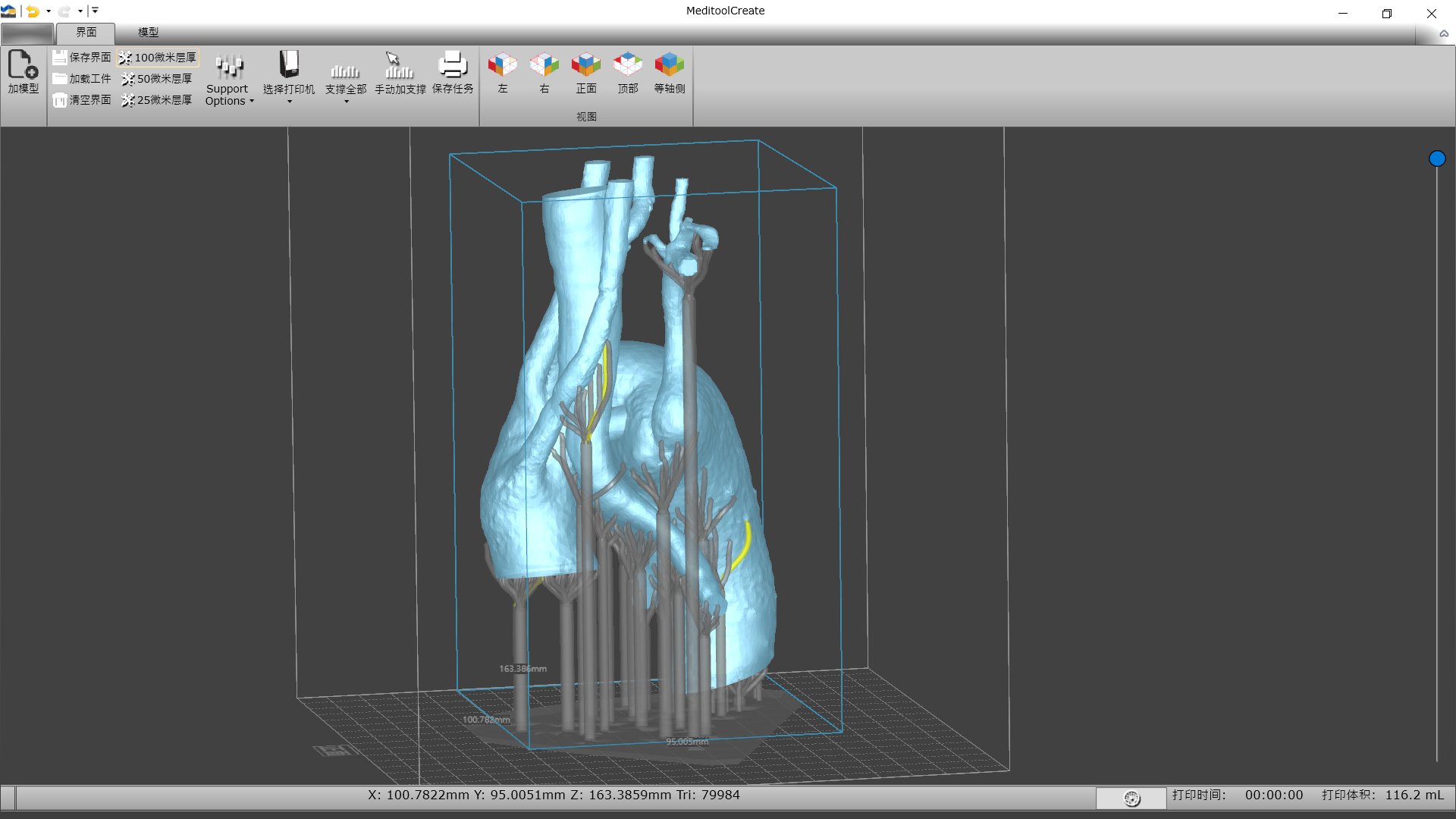The height and width of the screenshot is (819, 1456).
Task: Switch to 顶部 top view cube
Action: pyautogui.click(x=627, y=65)
